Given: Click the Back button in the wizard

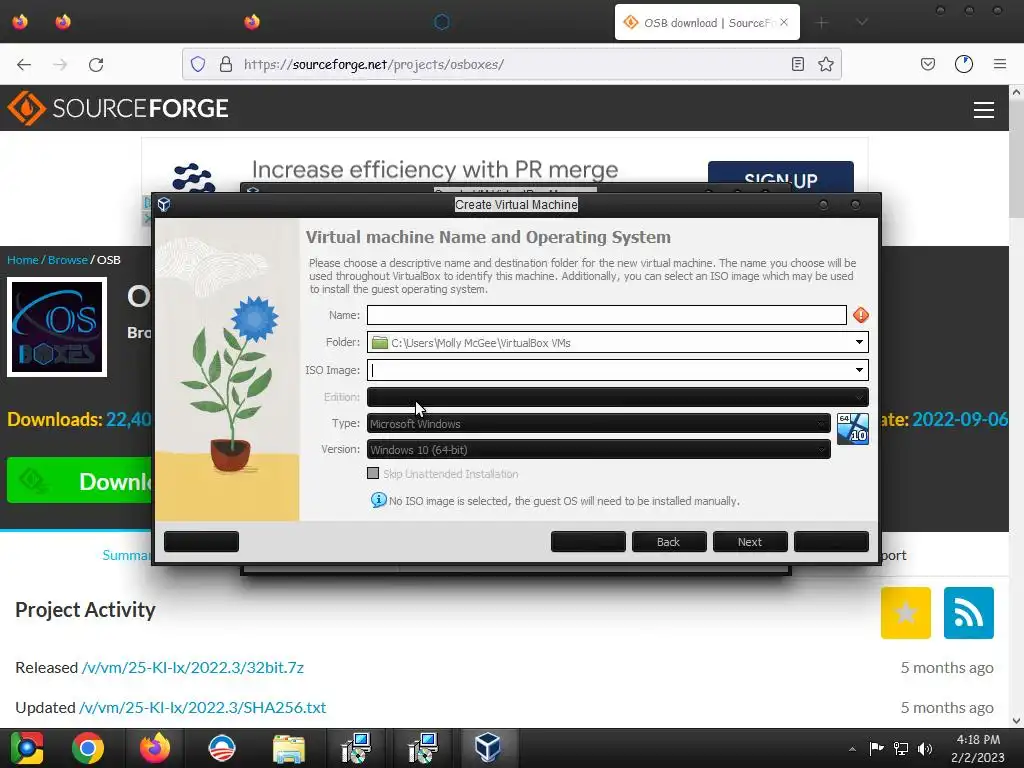Looking at the screenshot, I should 669,542.
